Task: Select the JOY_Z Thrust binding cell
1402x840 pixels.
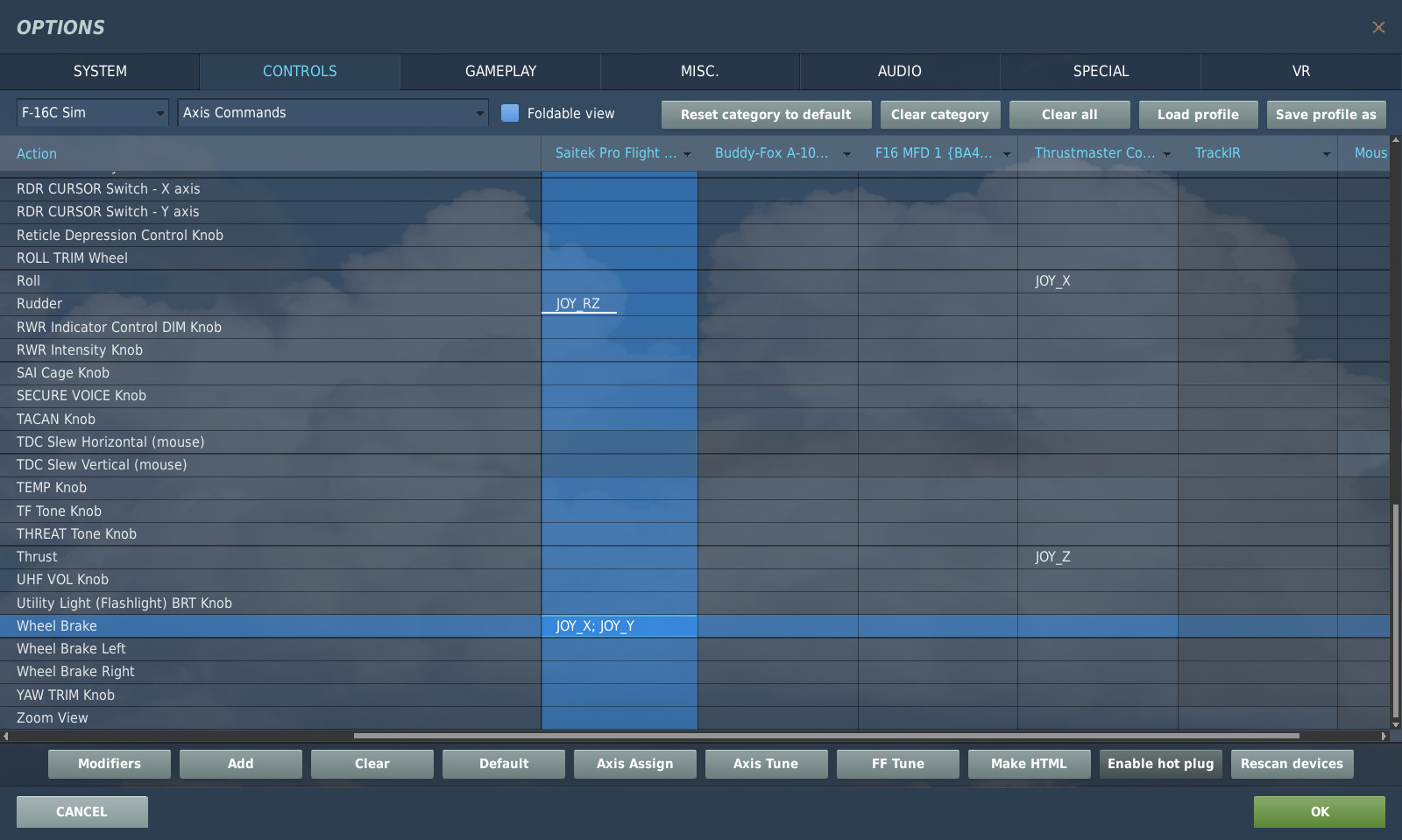Action: pyautogui.click(x=1098, y=557)
